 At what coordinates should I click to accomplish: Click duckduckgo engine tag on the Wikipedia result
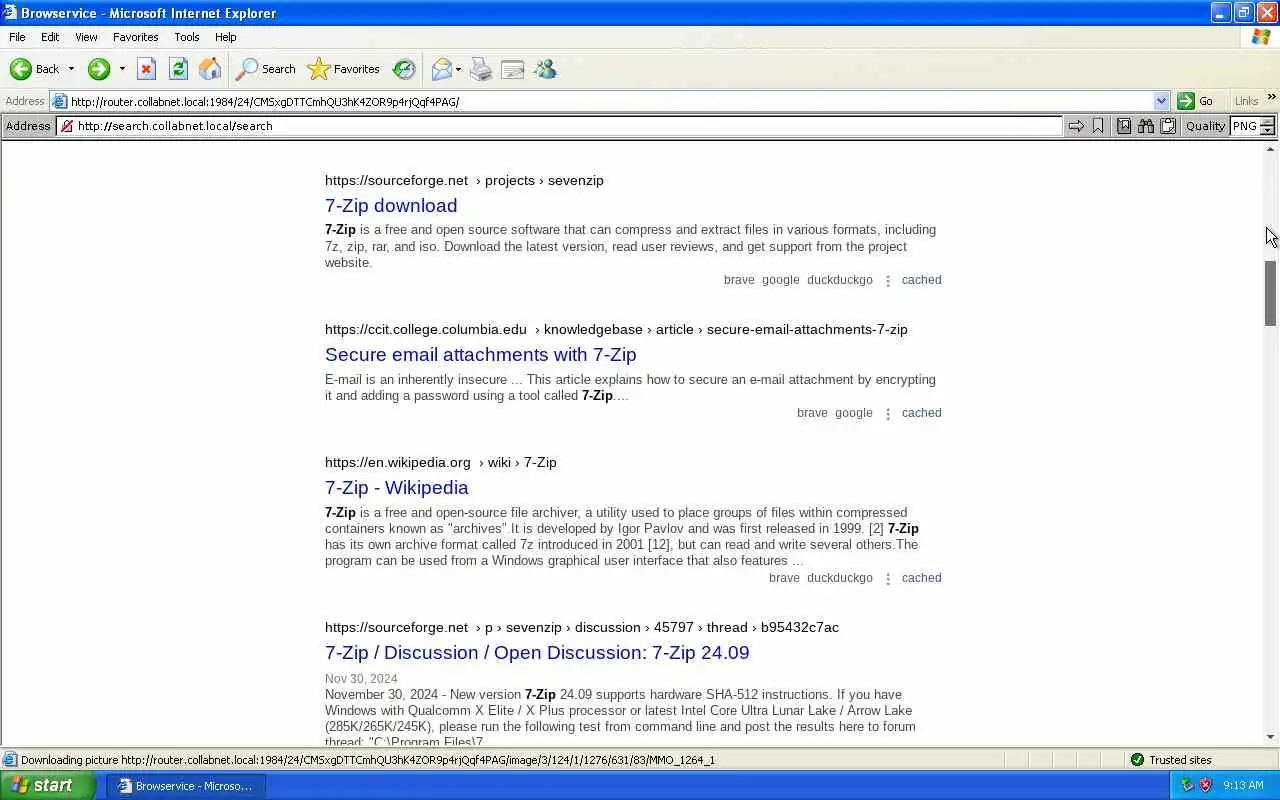(840, 578)
